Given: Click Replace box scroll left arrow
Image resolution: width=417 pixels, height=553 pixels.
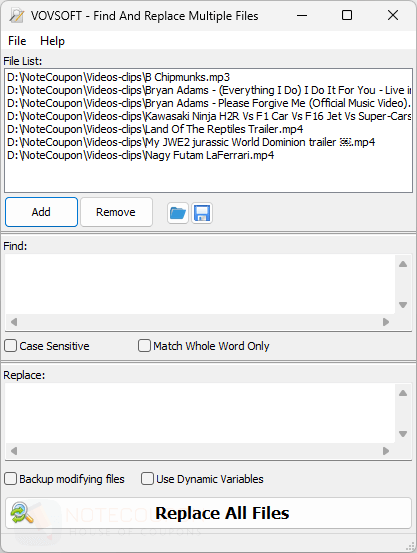Looking at the screenshot, I should tap(14, 451).
